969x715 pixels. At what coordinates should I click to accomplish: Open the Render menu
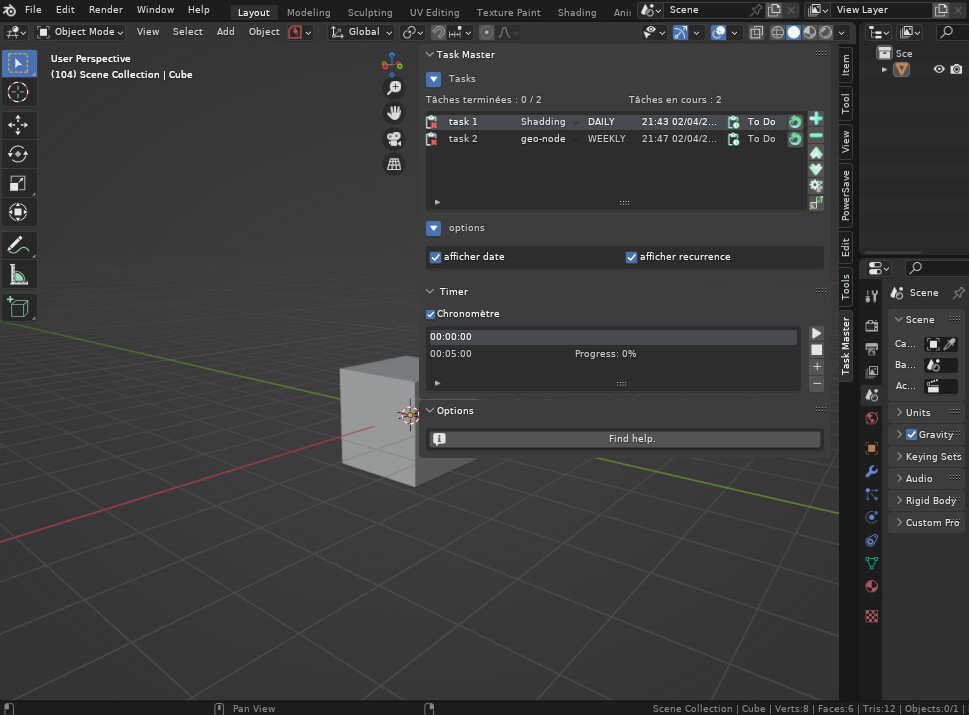click(104, 9)
